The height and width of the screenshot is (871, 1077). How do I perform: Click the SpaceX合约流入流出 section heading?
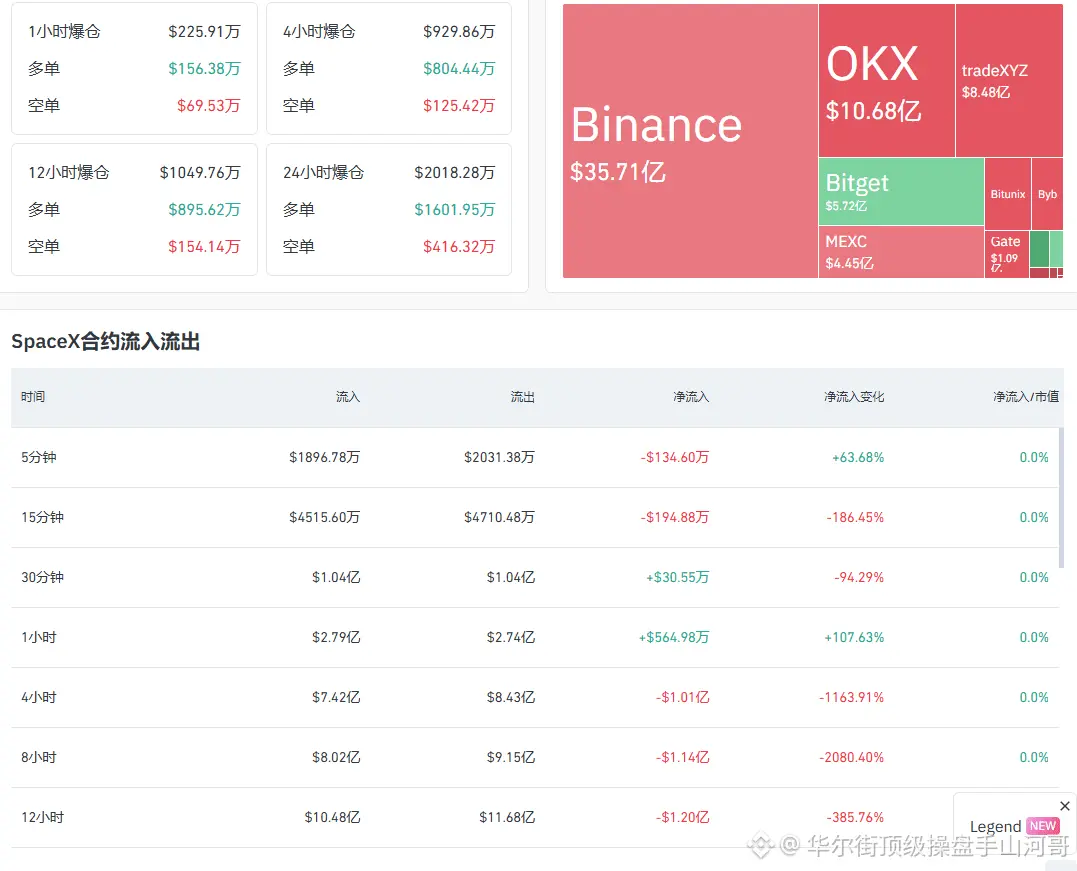106,341
